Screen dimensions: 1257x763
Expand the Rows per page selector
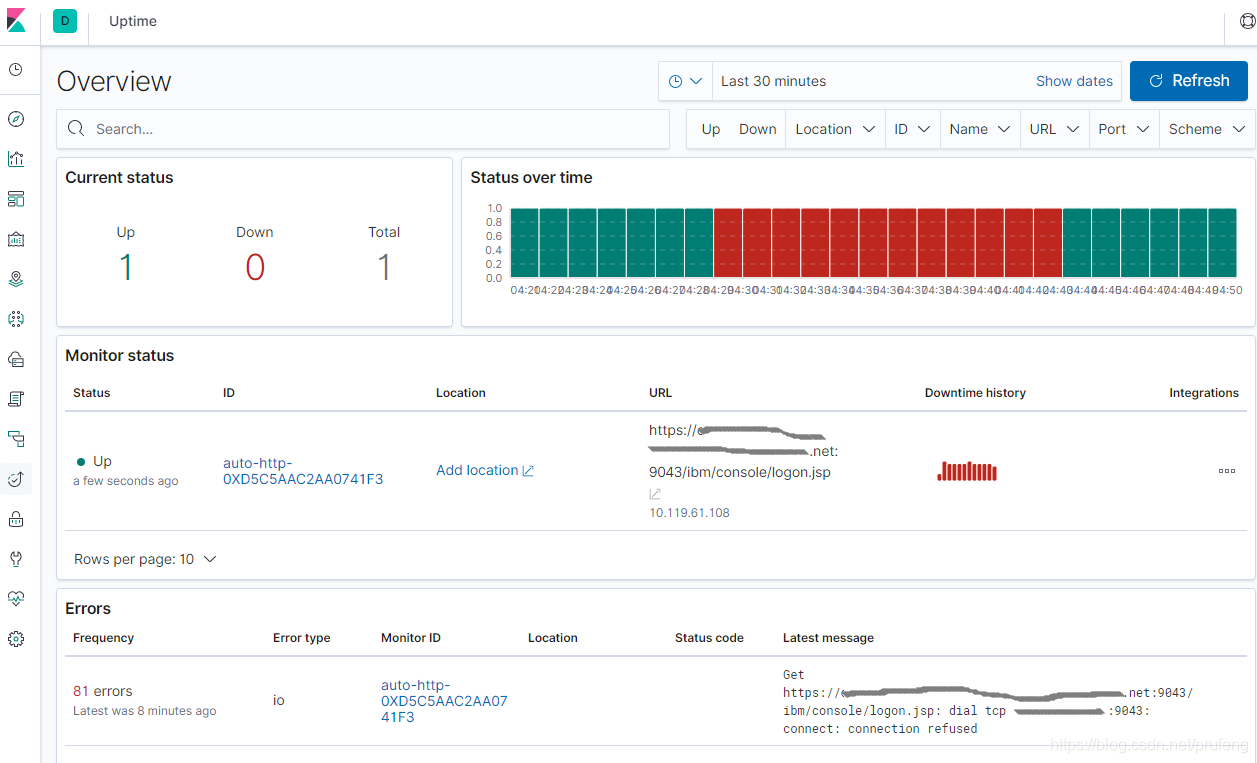pos(146,559)
